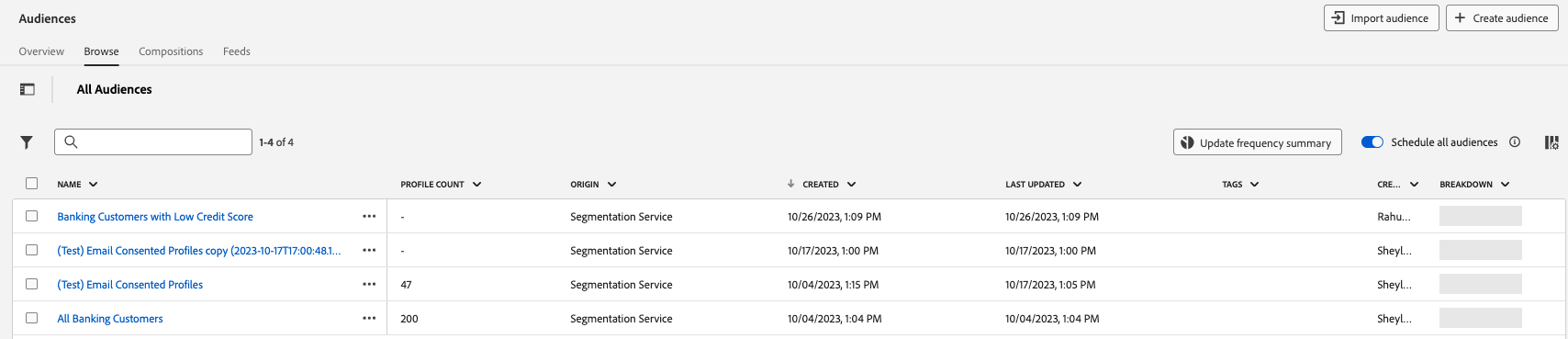Open All Banking Customers audience
This screenshot has width=1568, height=339.
coord(110,319)
